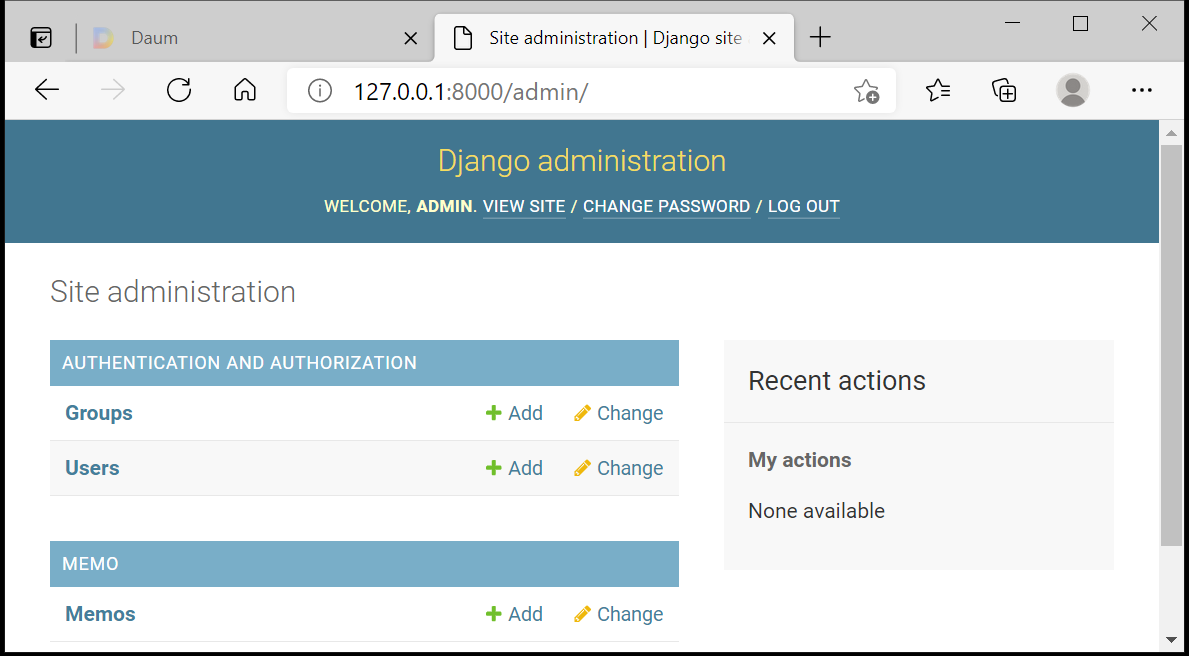This screenshot has width=1189, height=656.
Task: Maximize the browser window
Action: (1081, 24)
